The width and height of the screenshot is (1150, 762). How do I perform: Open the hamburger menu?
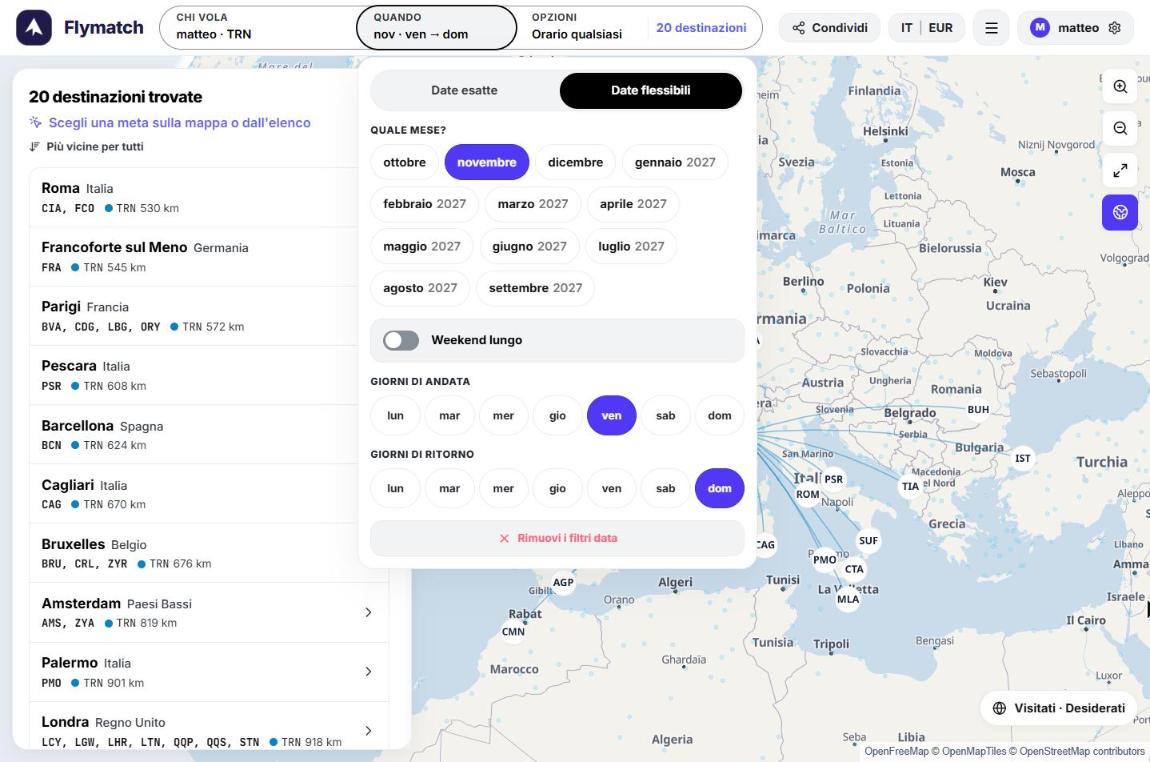(991, 28)
